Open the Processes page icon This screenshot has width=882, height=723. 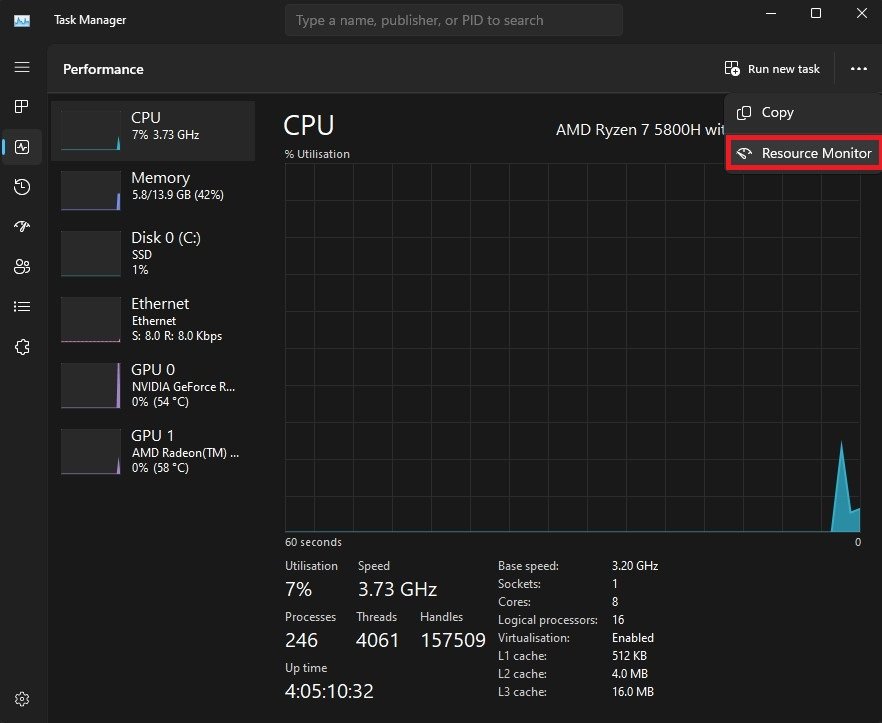click(22, 107)
